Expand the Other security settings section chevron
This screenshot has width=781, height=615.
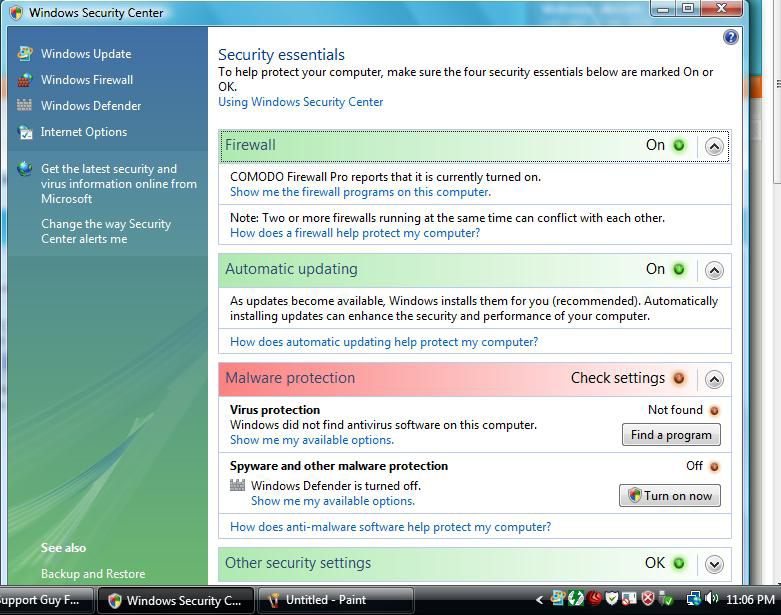714,564
